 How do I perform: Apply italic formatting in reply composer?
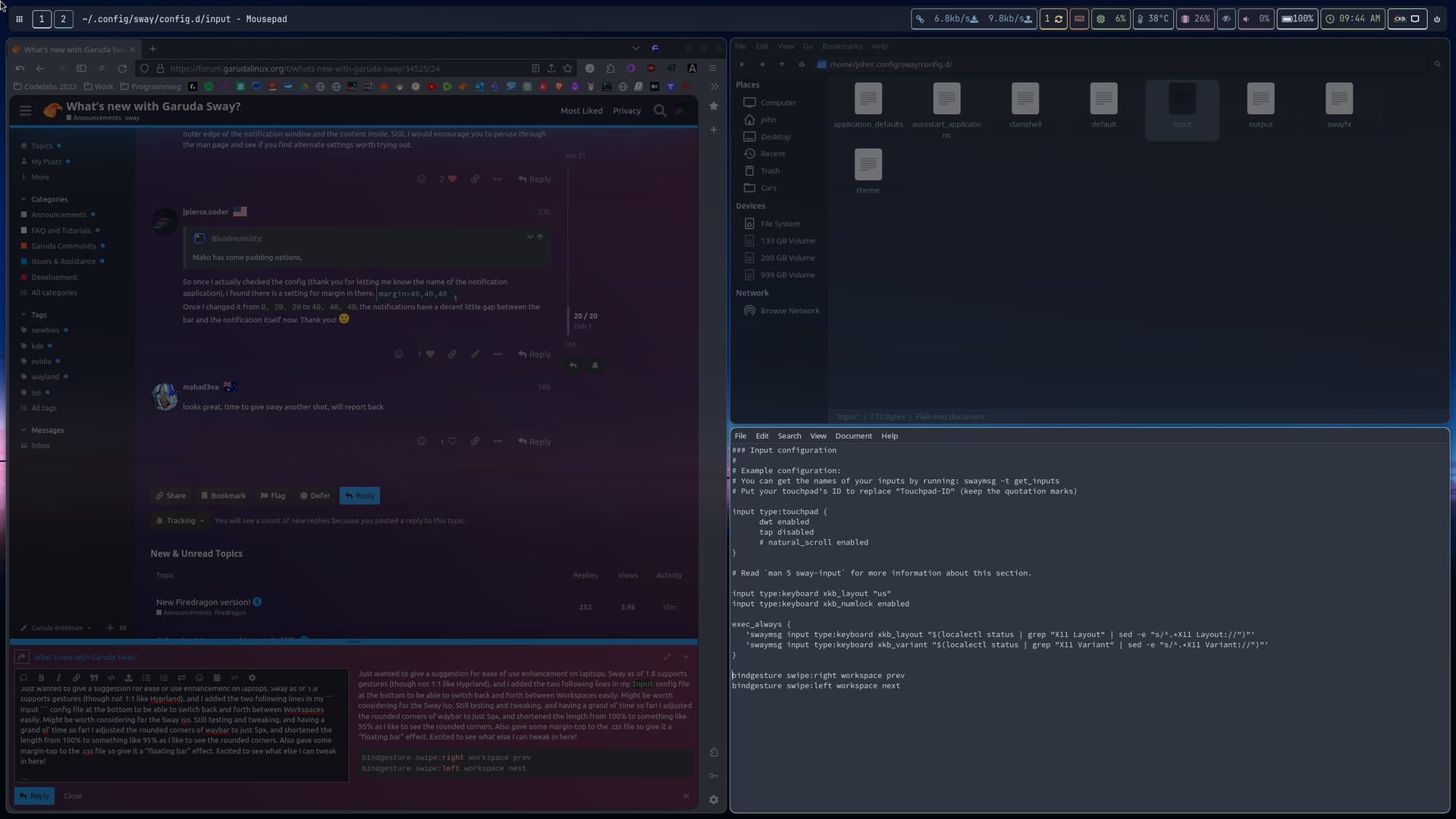(x=58, y=678)
